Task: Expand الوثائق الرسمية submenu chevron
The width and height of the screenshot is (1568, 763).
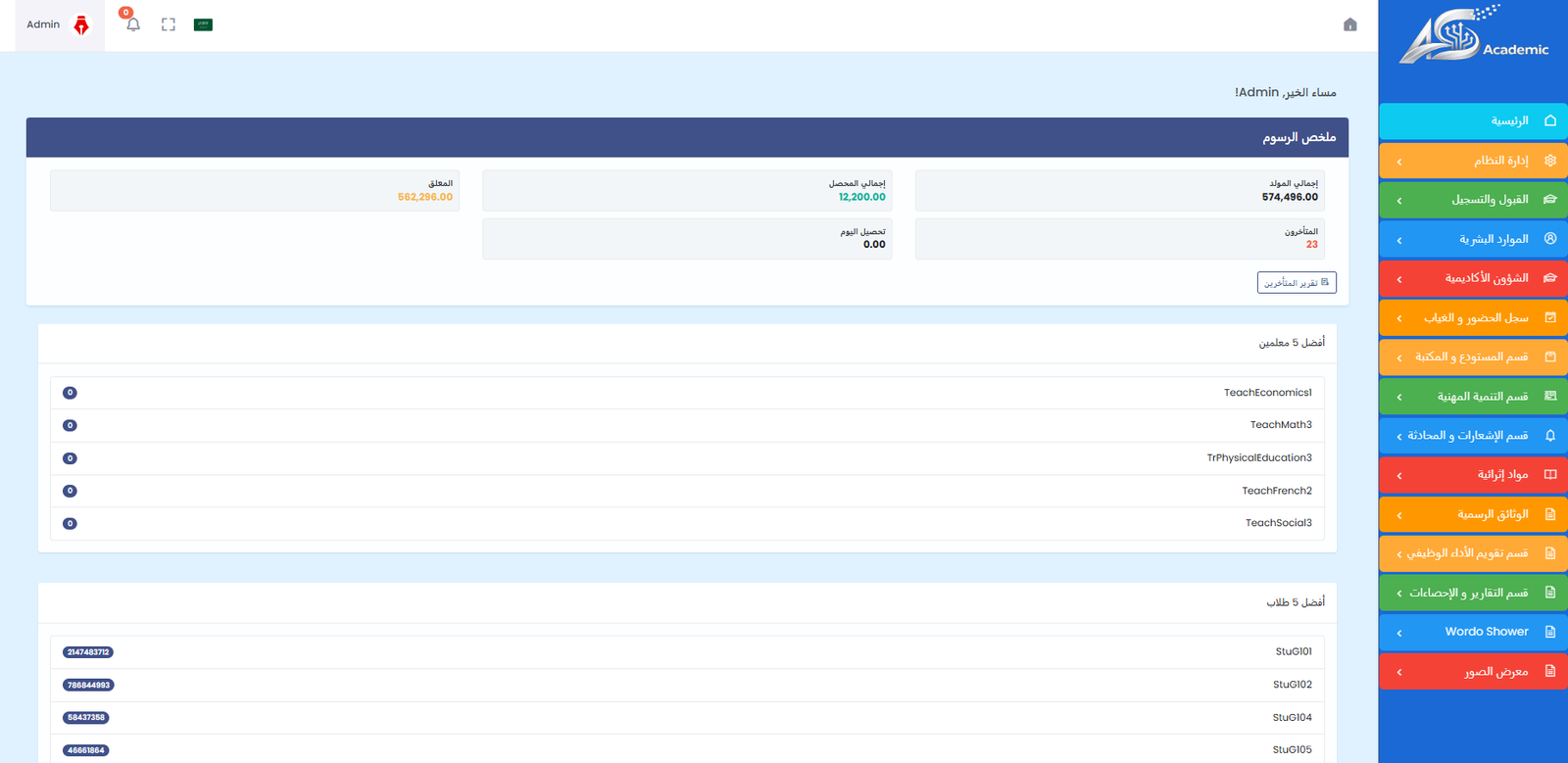Action: coord(1399,515)
